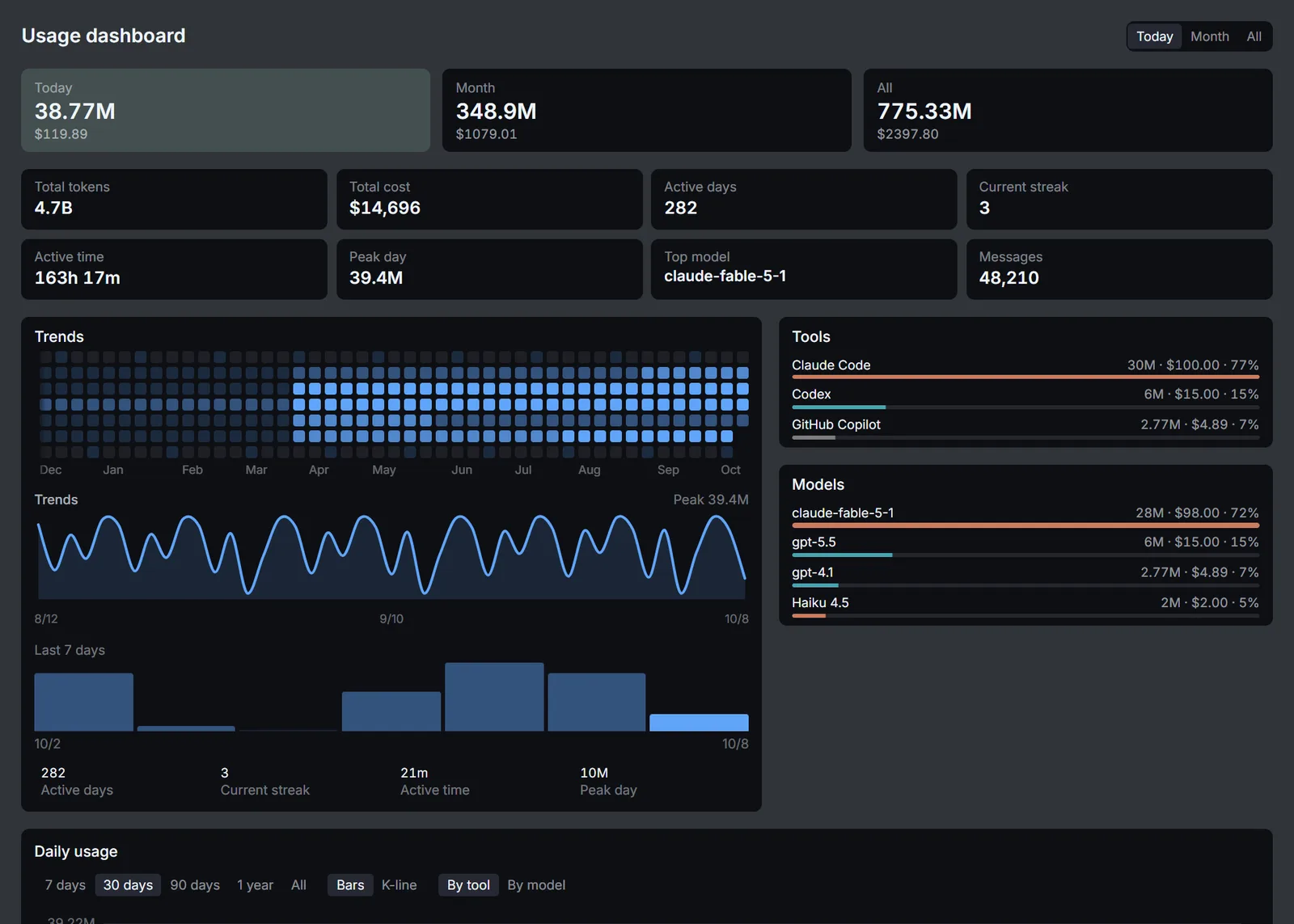
Task: Open the Today summary card showing 38.77M
Action: point(226,110)
